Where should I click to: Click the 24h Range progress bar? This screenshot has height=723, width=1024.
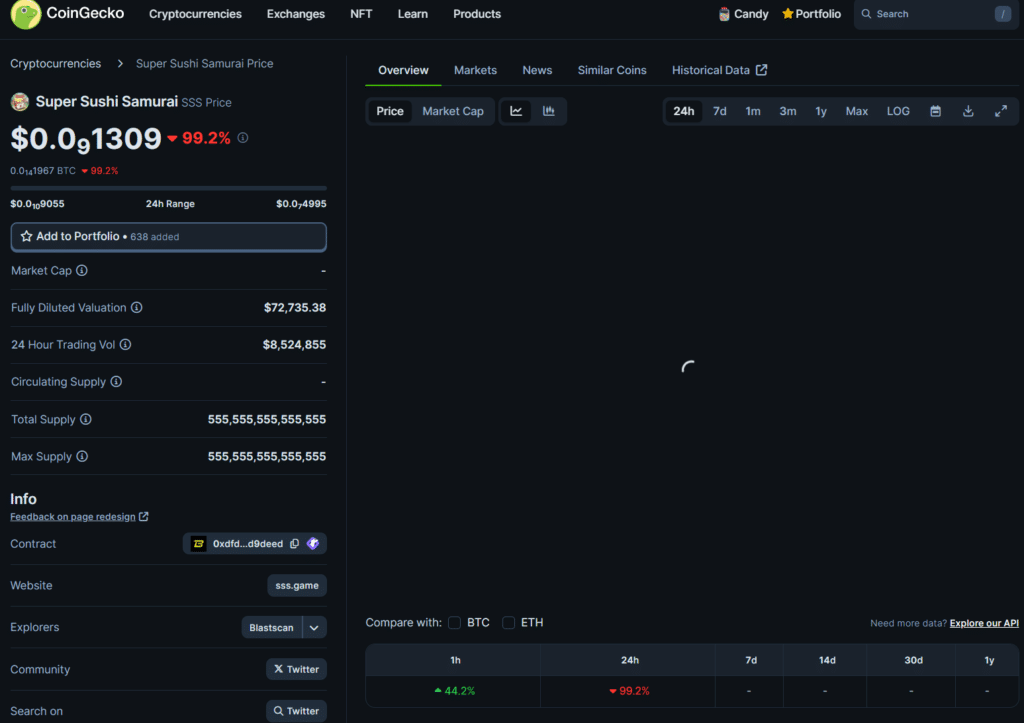click(168, 188)
